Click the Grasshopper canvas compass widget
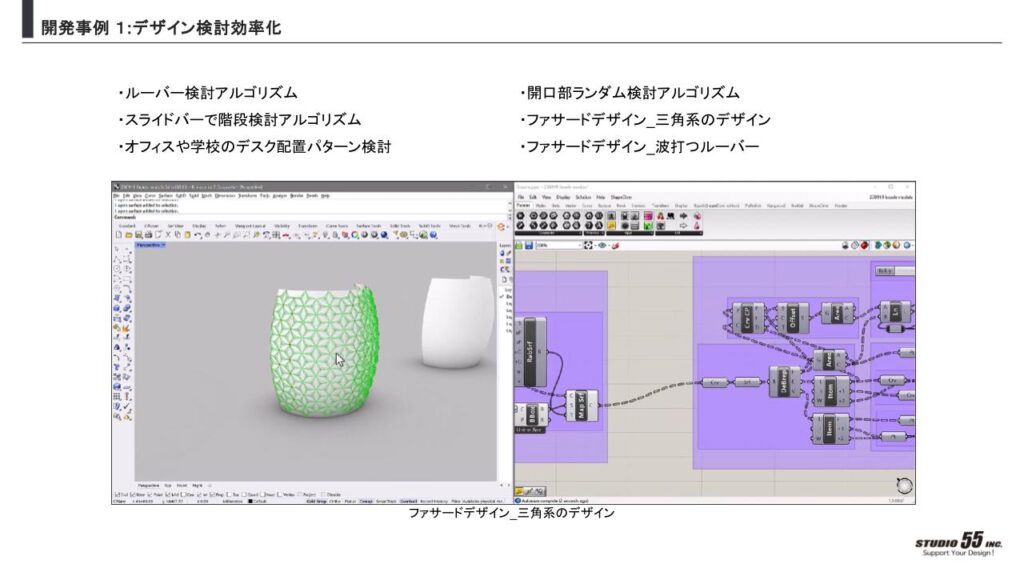The height and width of the screenshot is (576, 1024). tap(904, 485)
